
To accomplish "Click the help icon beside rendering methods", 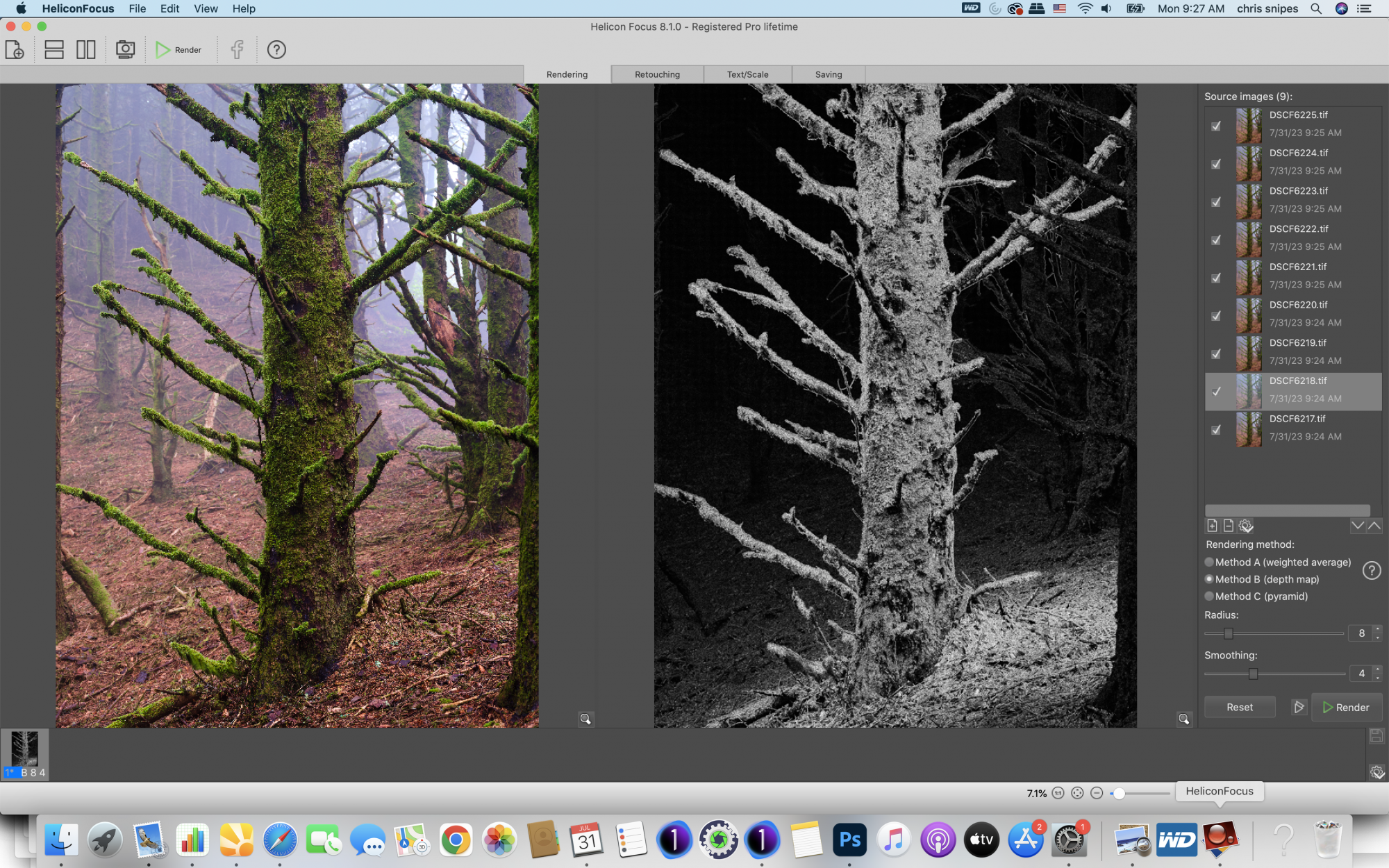I will click(x=1371, y=571).
